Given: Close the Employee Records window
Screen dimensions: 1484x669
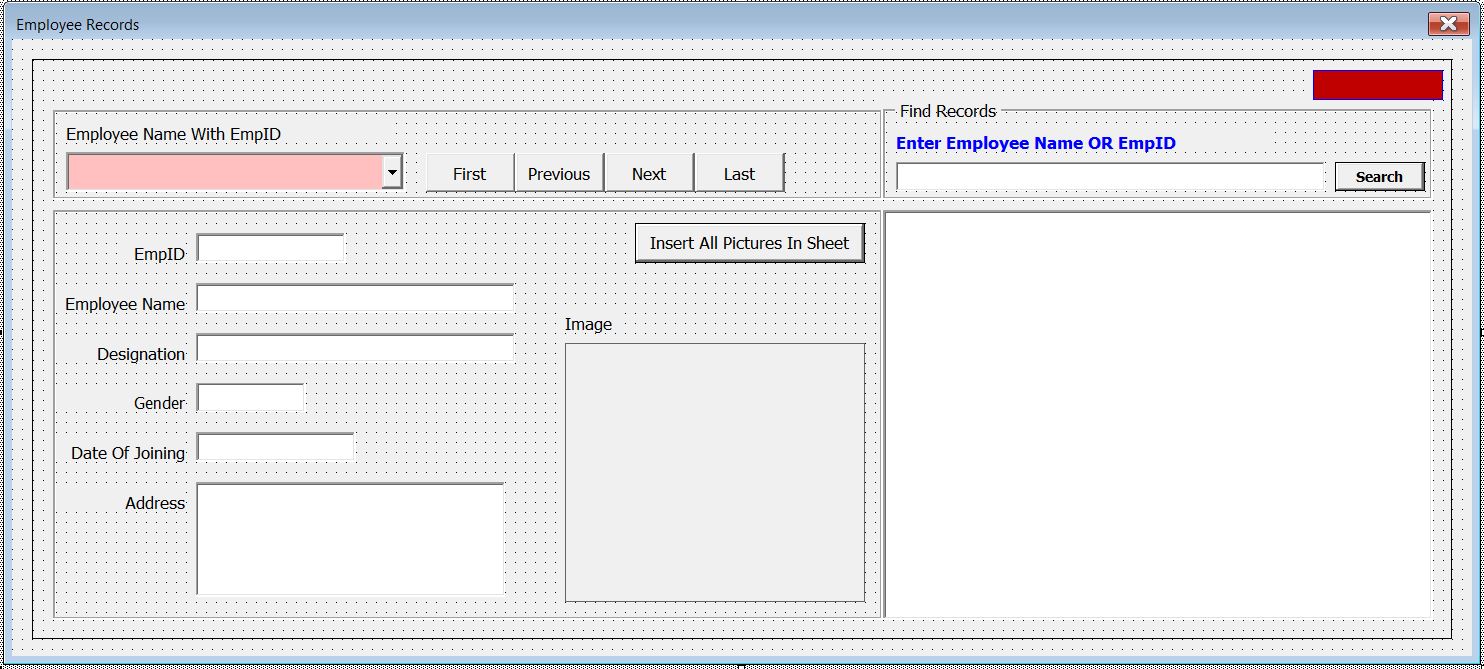Looking at the screenshot, I should (1447, 24).
